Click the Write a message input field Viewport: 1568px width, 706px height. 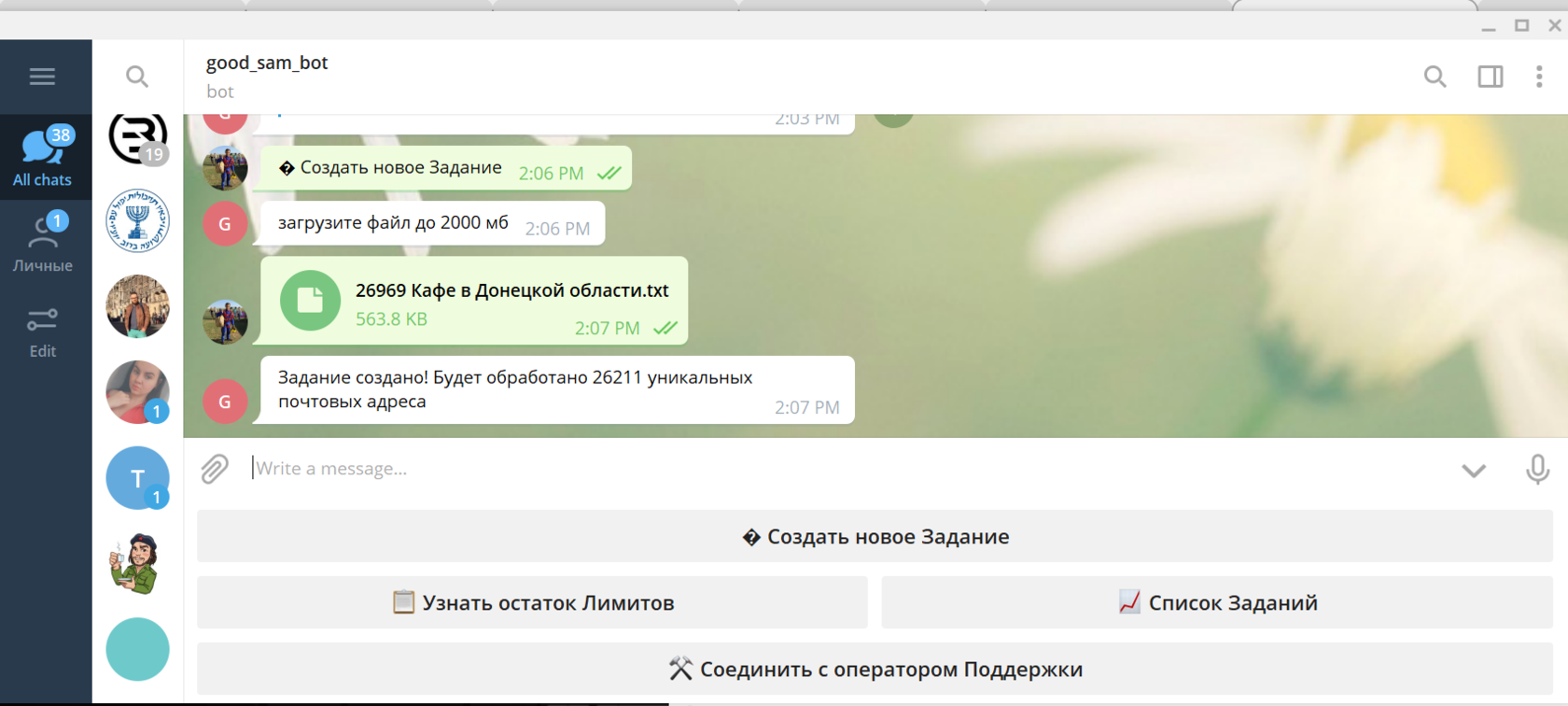click(x=840, y=469)
